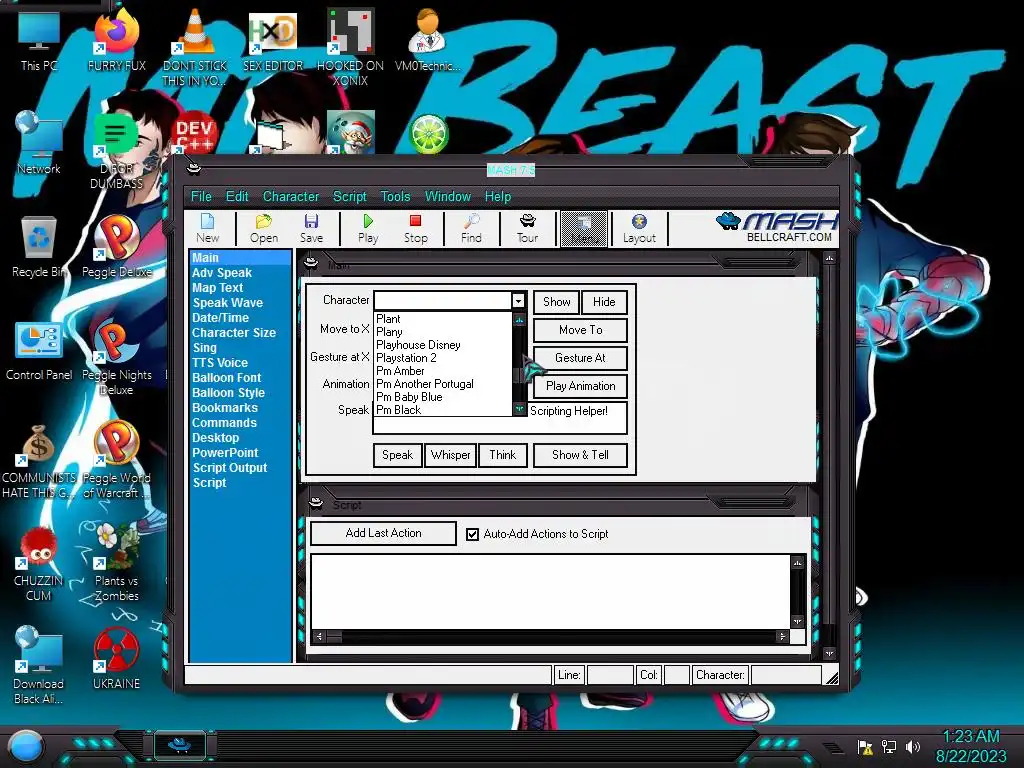Click the Think button
Screen dimensions: 1024x768
click(x=502, y=455)
